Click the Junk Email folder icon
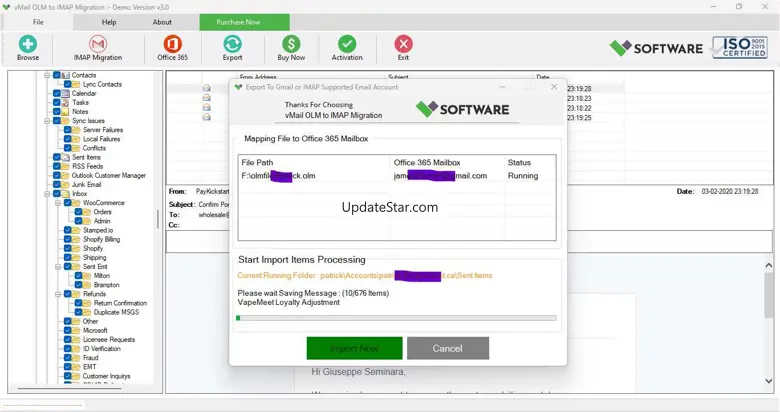 tap(65, 185)
